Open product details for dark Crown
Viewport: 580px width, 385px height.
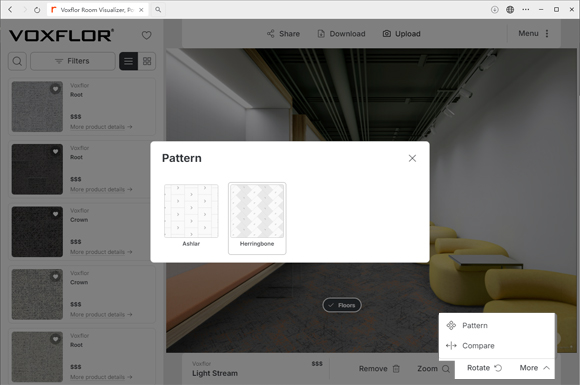(x=101, y=252)
